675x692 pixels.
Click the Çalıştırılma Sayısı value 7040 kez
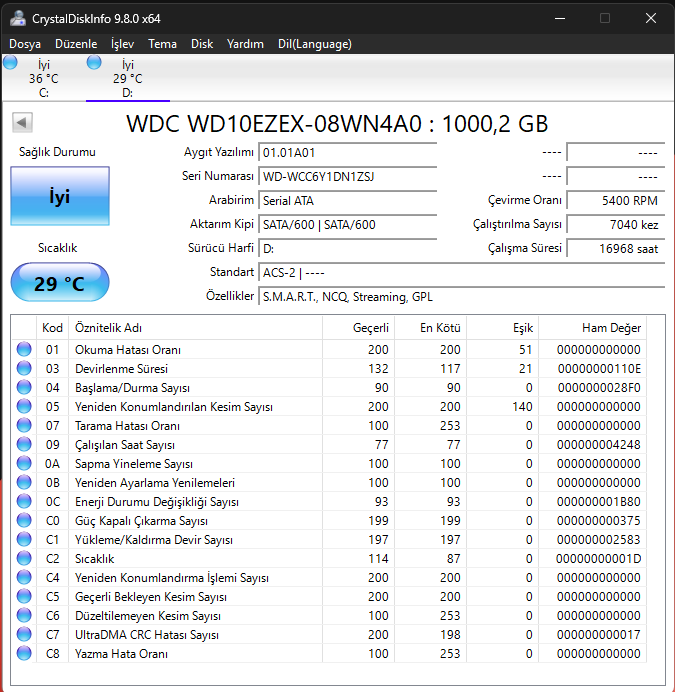pos(616,224)
